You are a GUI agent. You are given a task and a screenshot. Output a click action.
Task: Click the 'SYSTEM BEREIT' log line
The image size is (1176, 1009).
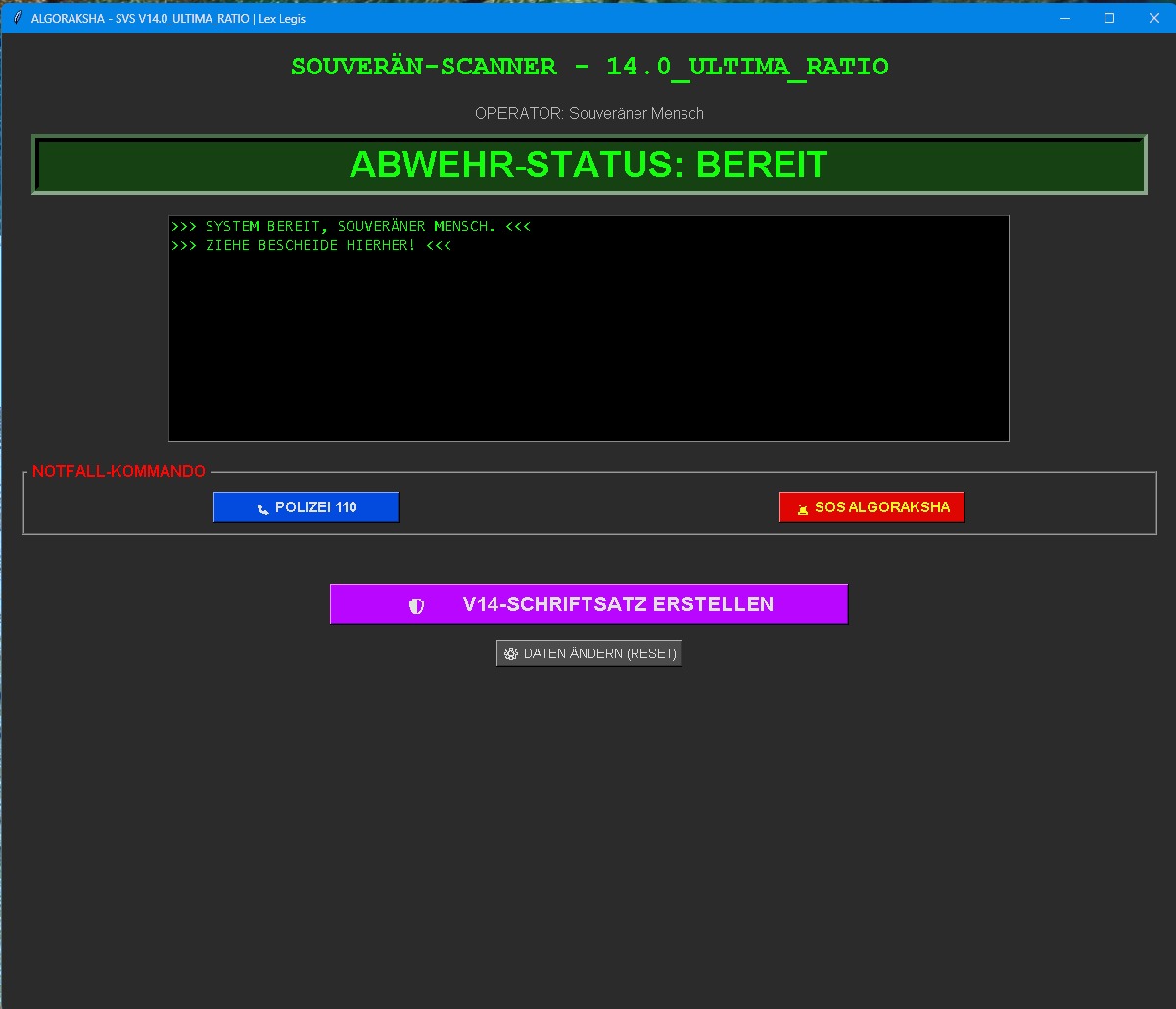[351, 226]
